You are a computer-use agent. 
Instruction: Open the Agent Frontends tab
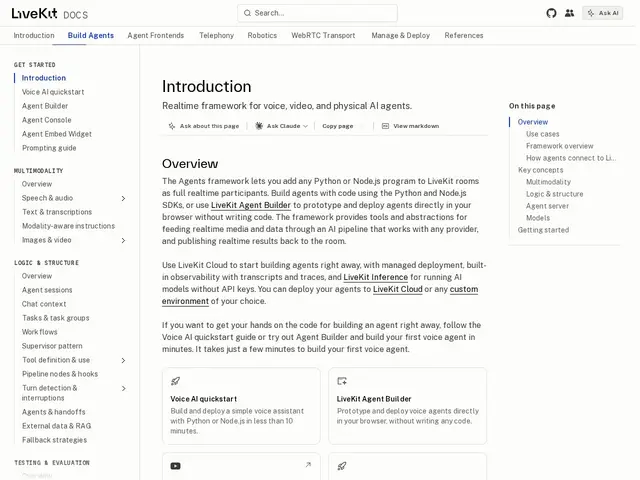156,36
